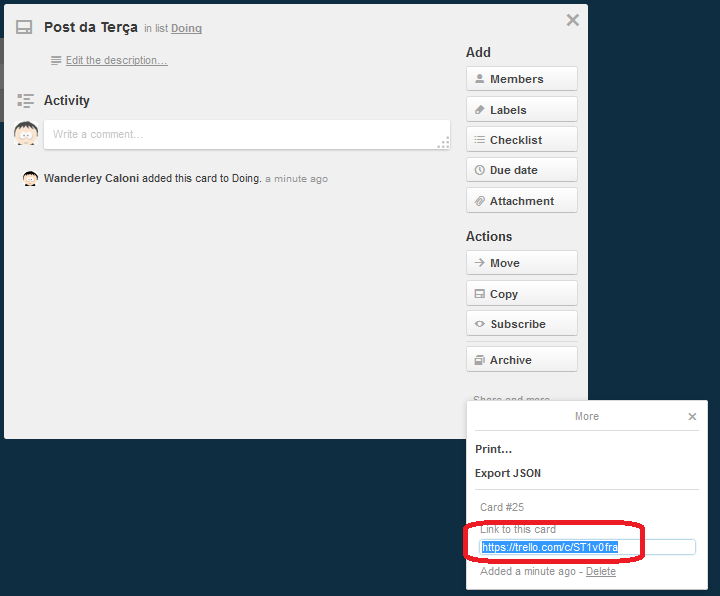Viewport: 720px width, 596px height.
Task: Select Print option in More menu
Action: pyautogui.click(x=493, y=450)
